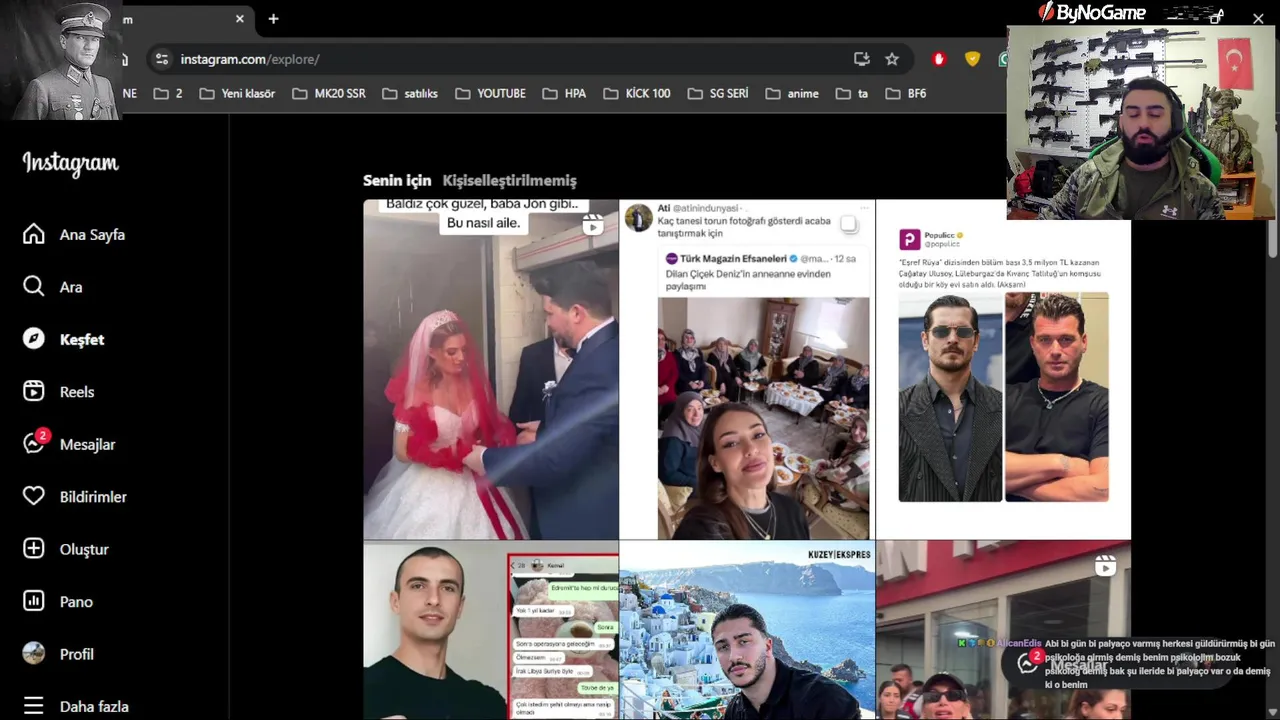Open Mesajlar messenger icon with badge

(35, 442)
